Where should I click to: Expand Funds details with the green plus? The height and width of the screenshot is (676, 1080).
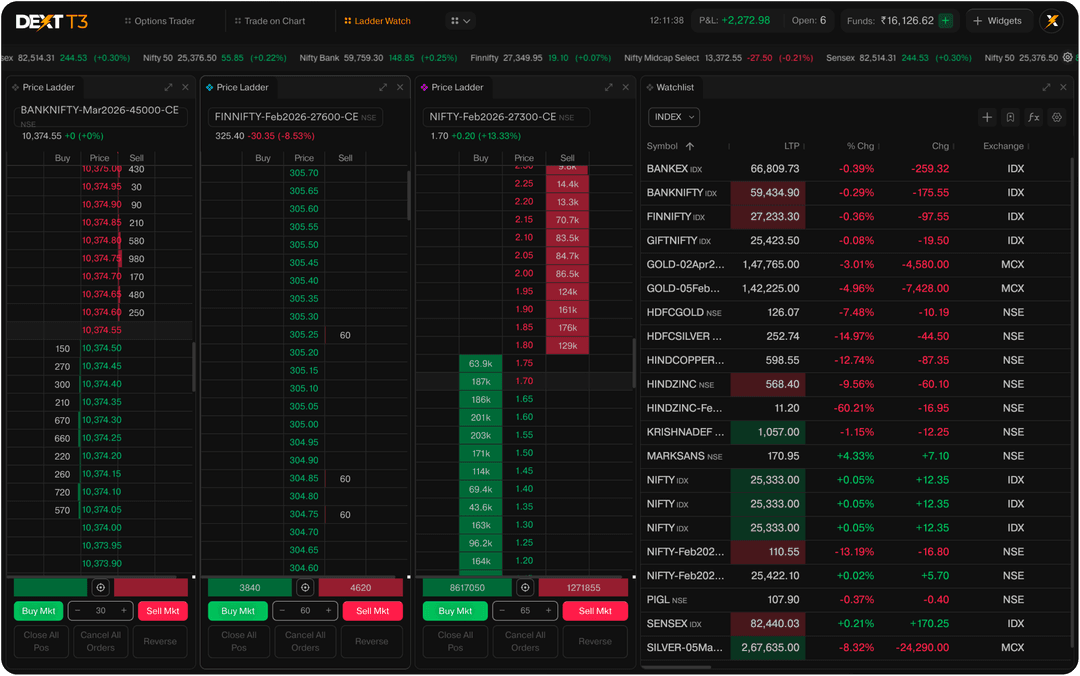[943, 19]
